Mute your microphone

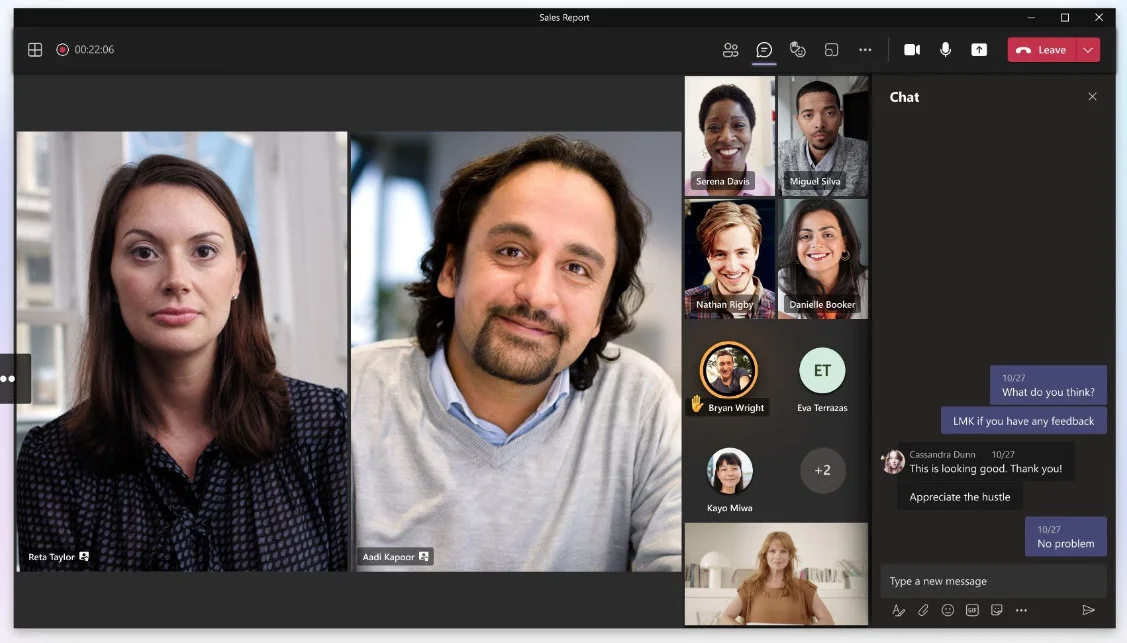pyautogui.click(x=946, y=49)
